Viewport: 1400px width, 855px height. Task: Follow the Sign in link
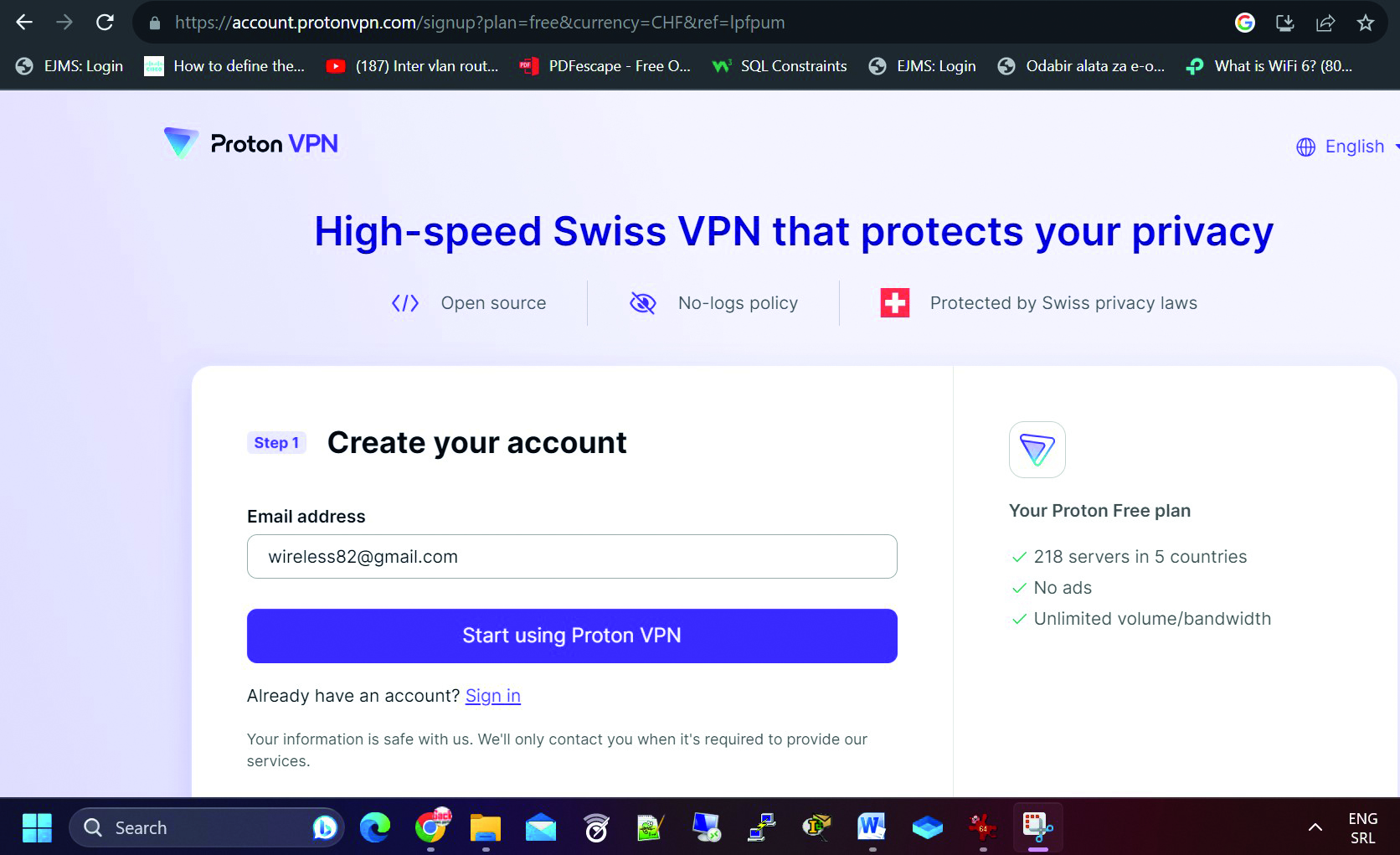tap(492, 696)
